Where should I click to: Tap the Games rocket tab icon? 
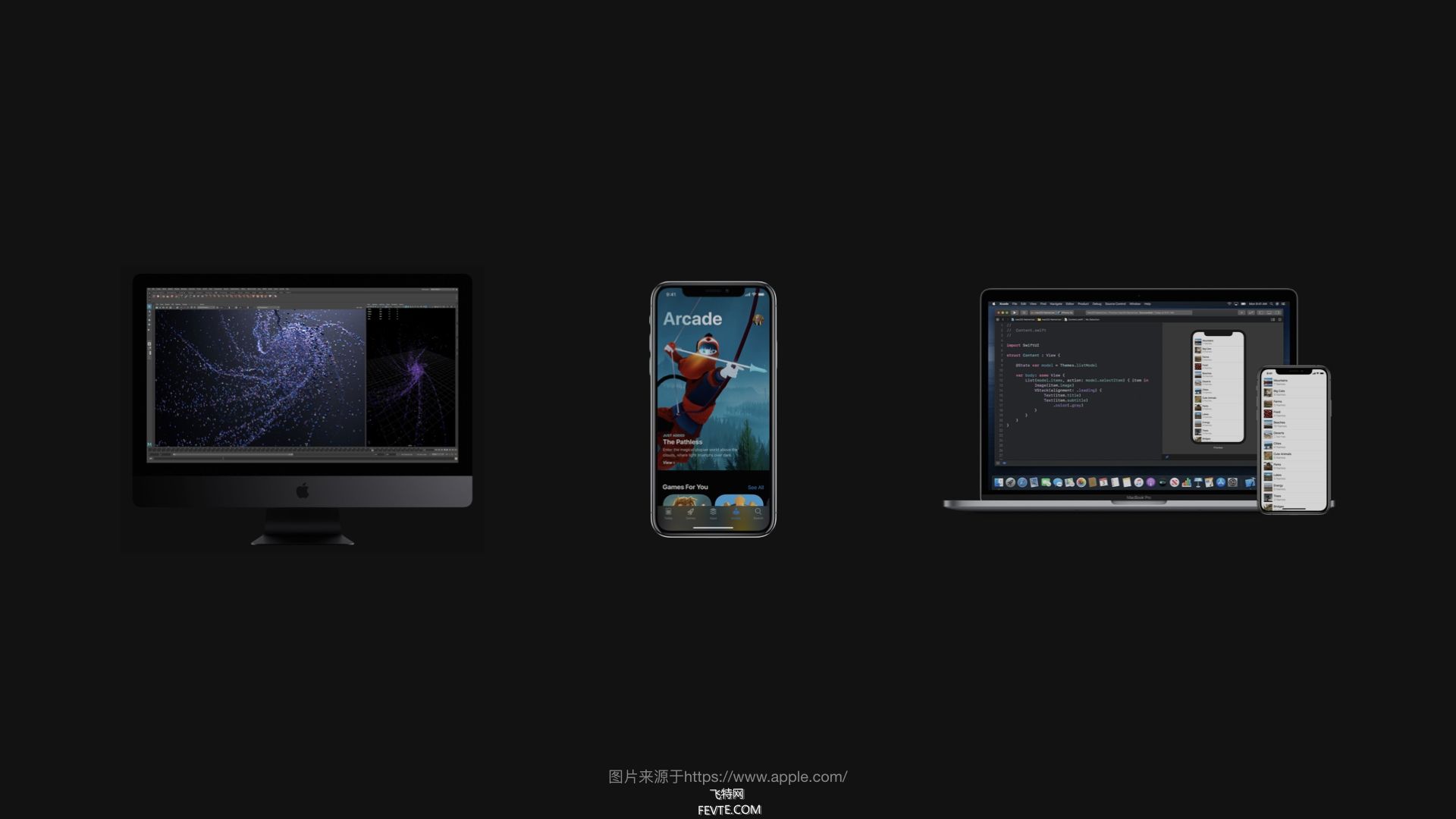[x=691, y=512]
